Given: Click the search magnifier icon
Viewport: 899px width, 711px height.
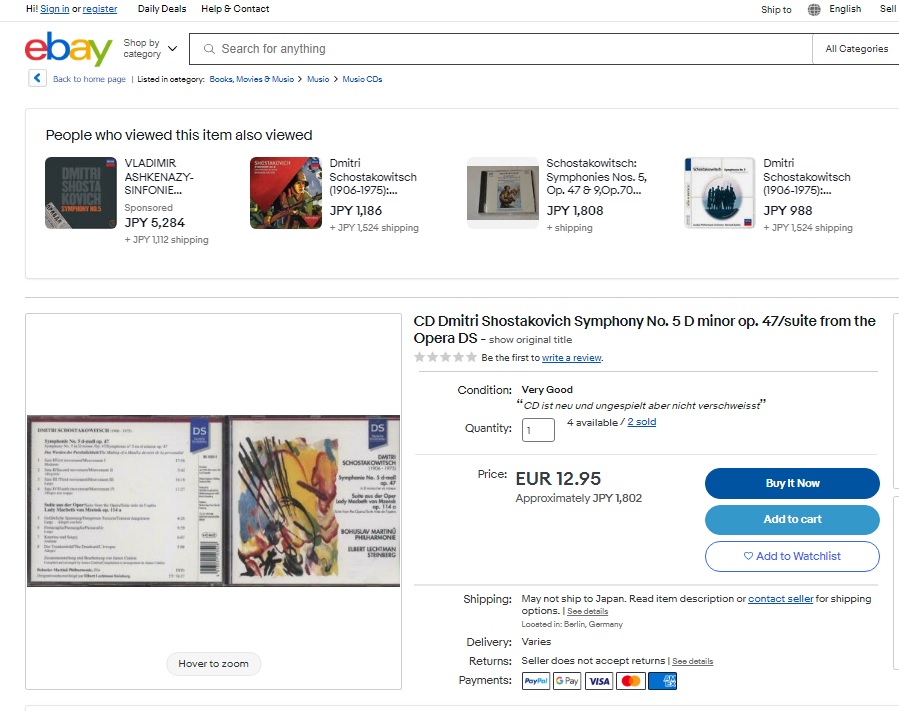Looking at the screenshot, I should tap(209, 49).
